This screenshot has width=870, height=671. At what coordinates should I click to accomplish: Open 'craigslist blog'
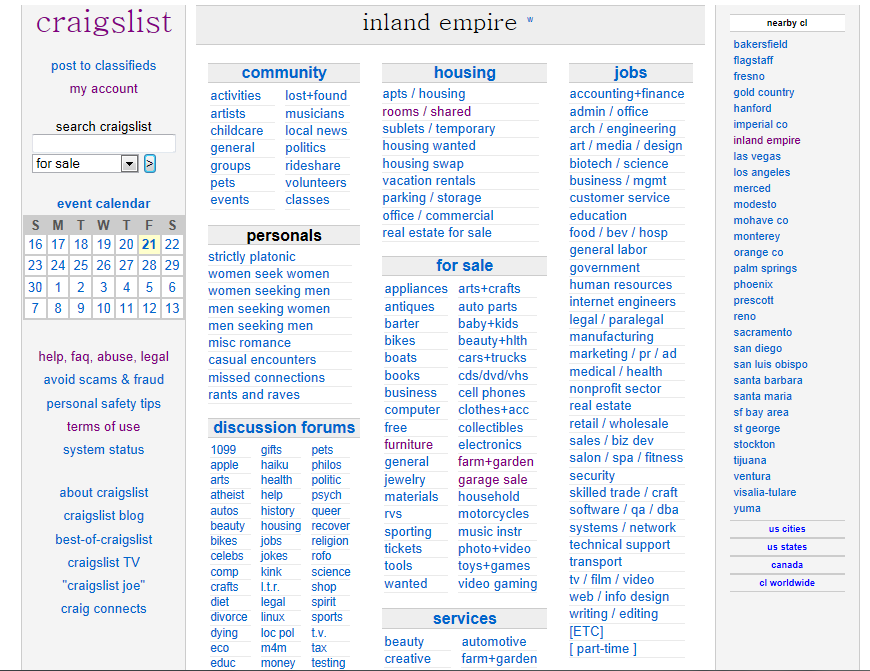[104, 516]
